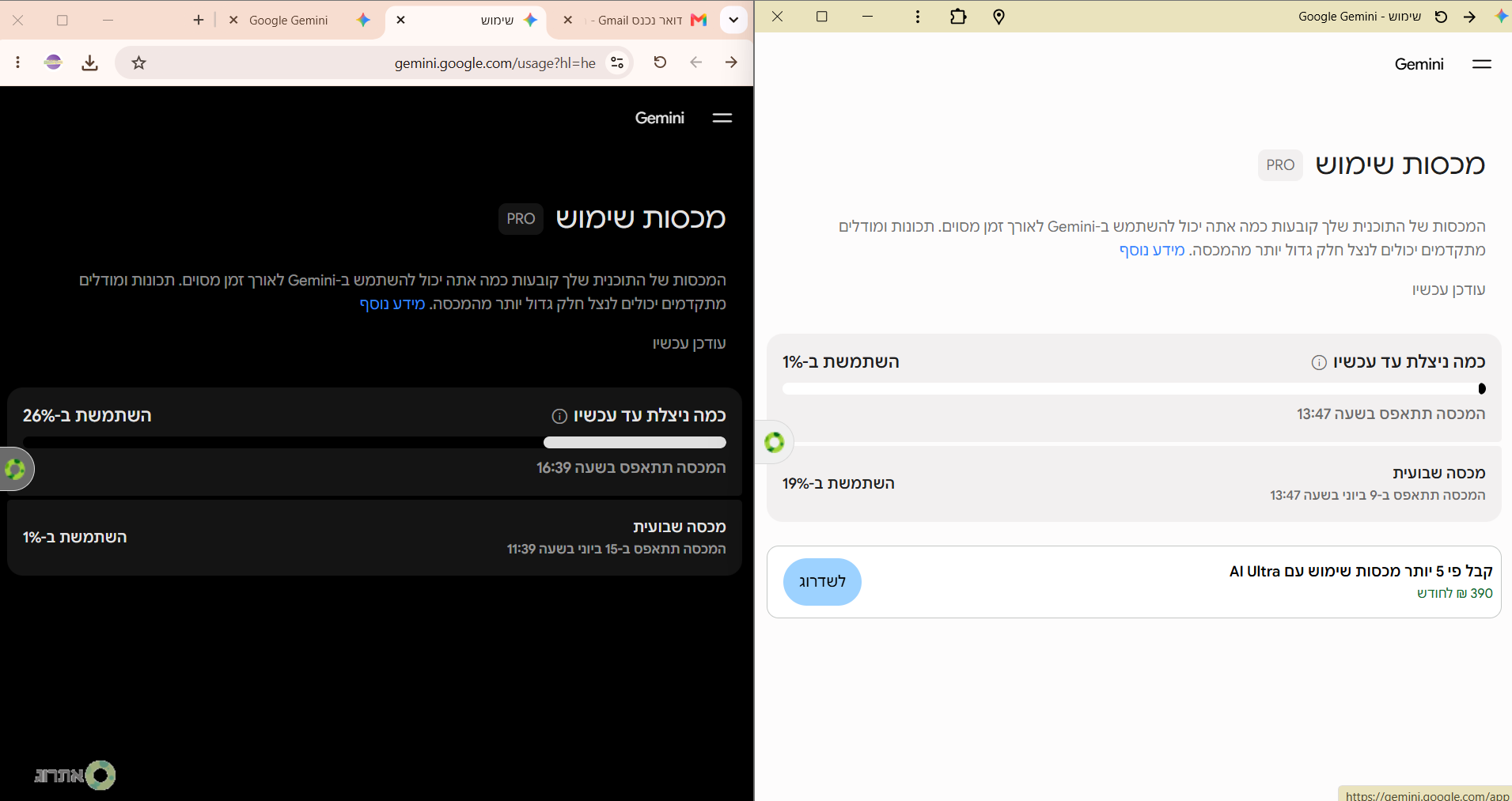Image resolution: width=1512 pixels, height=801 pixels.
Task: Click the green floating circle icon in dark window
Action: click(15, 469)
